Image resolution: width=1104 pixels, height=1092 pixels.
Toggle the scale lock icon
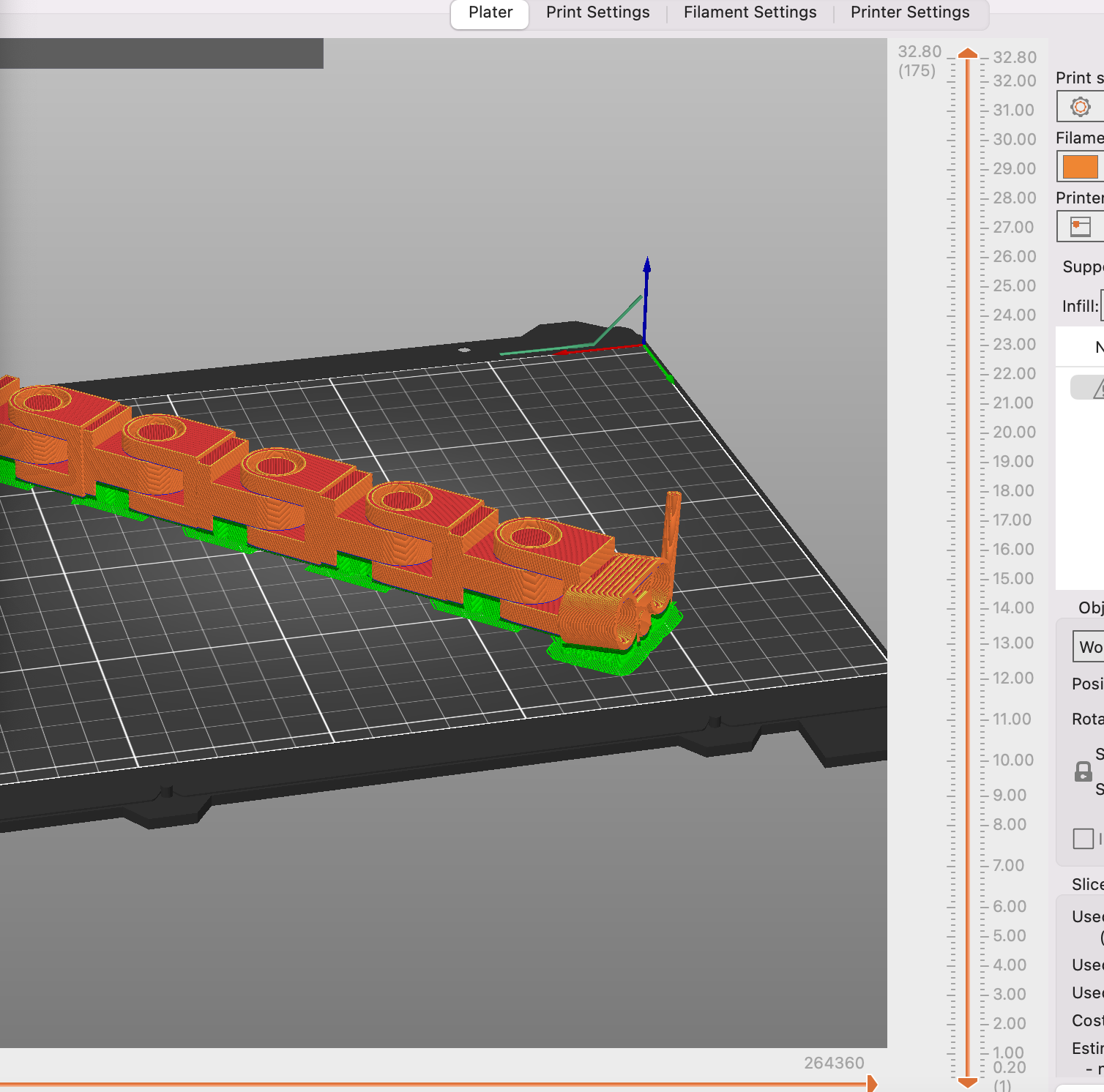coord(1083,771)
